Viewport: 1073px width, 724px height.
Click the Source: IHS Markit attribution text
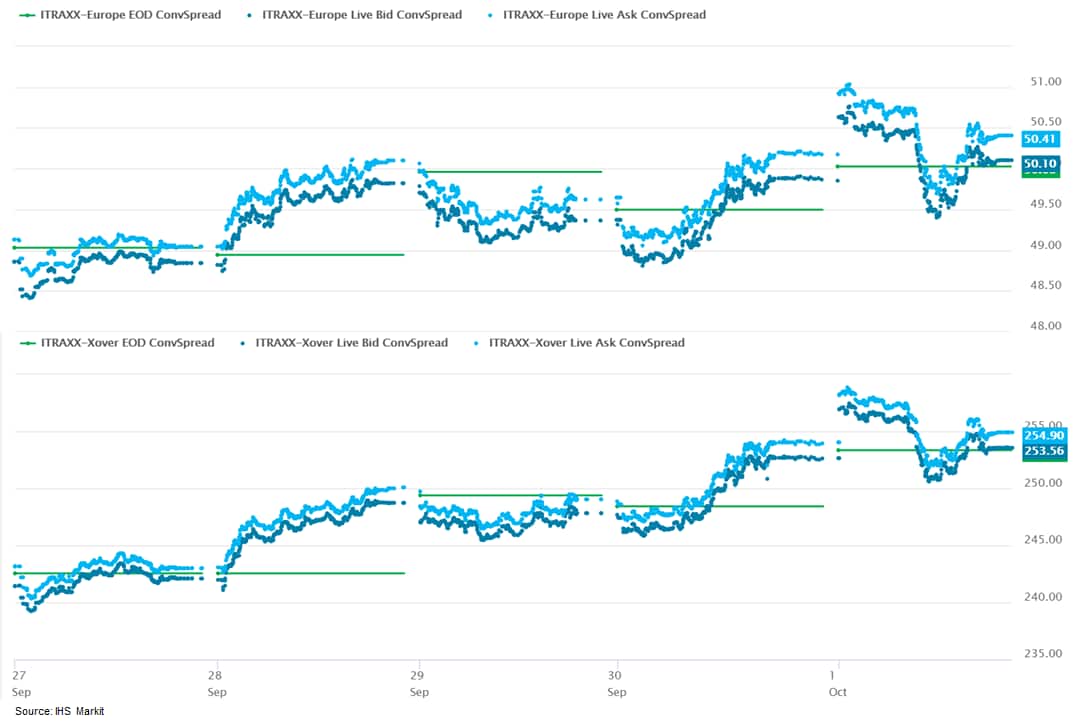tap(60, 711)
